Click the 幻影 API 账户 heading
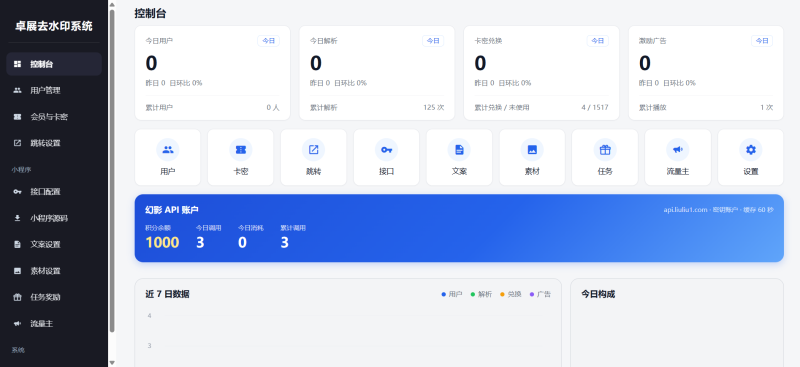The height and width of the screenshot is (367, 800). click(x=172, y=210)
